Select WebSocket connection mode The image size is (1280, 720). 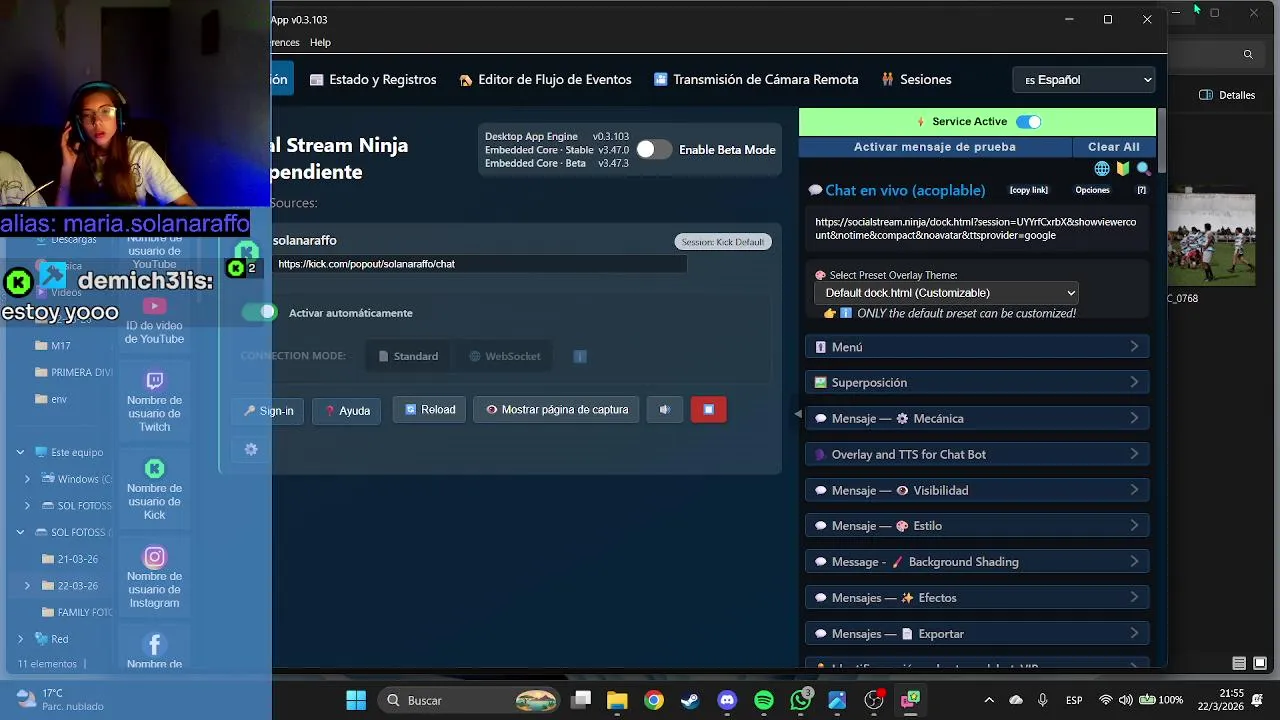point(505,356)
